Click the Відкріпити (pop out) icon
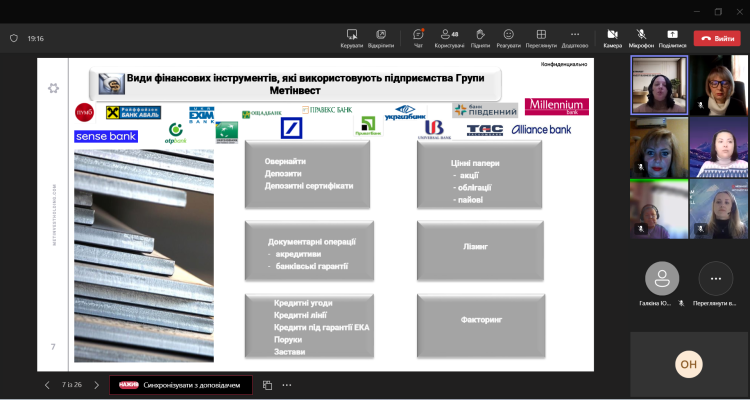The image size is (750, 400). pyautogui.click(x=381, y=37)
